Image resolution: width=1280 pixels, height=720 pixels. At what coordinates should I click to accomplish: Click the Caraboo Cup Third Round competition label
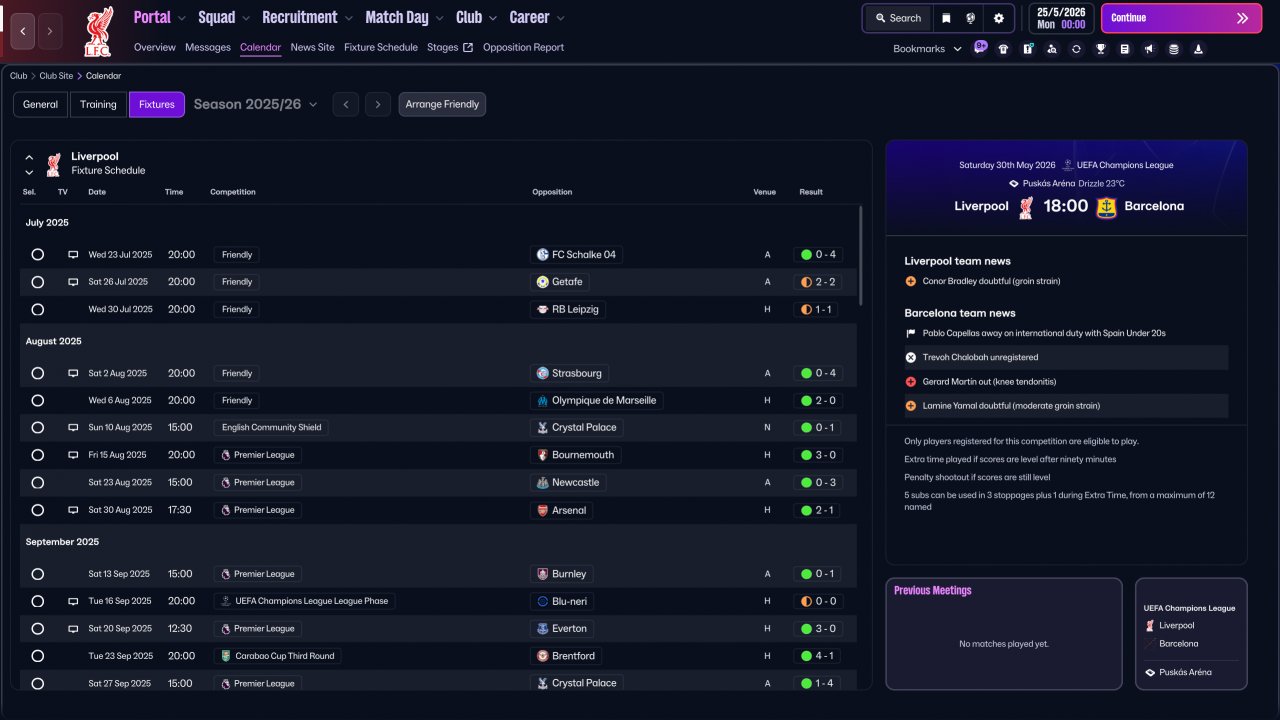[x=279, y=656]
